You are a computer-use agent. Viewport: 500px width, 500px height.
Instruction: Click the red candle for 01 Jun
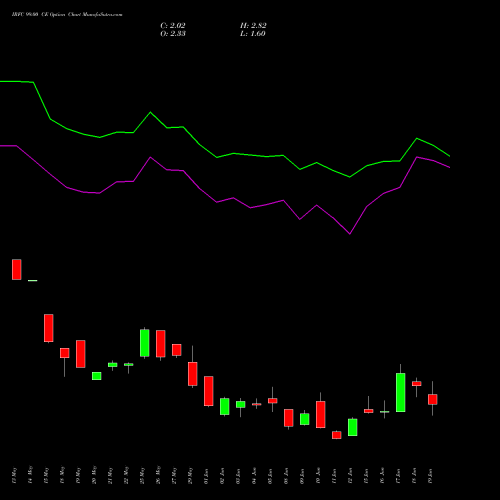coord(209,391)
